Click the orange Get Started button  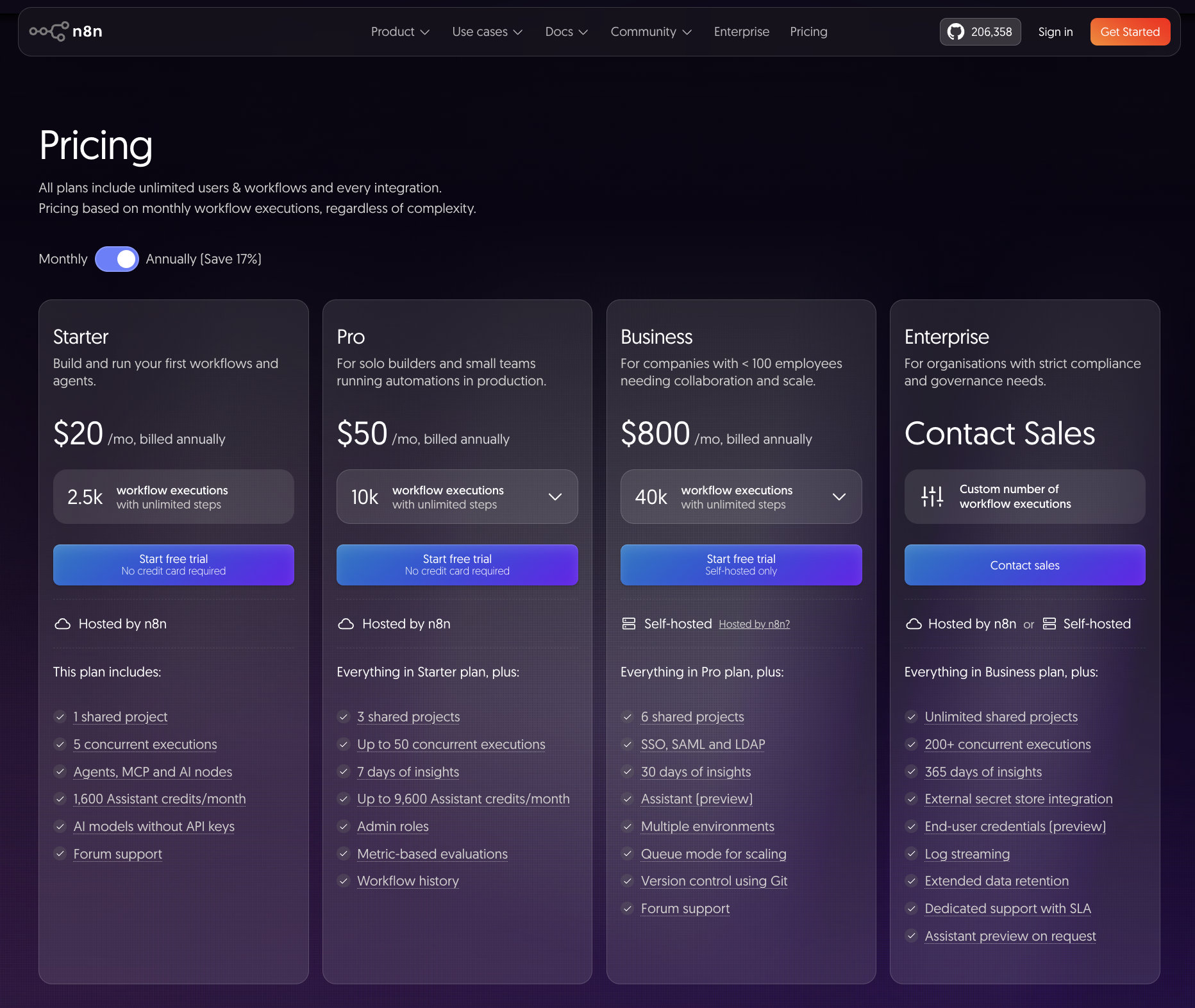click(x=1130, y=32)
